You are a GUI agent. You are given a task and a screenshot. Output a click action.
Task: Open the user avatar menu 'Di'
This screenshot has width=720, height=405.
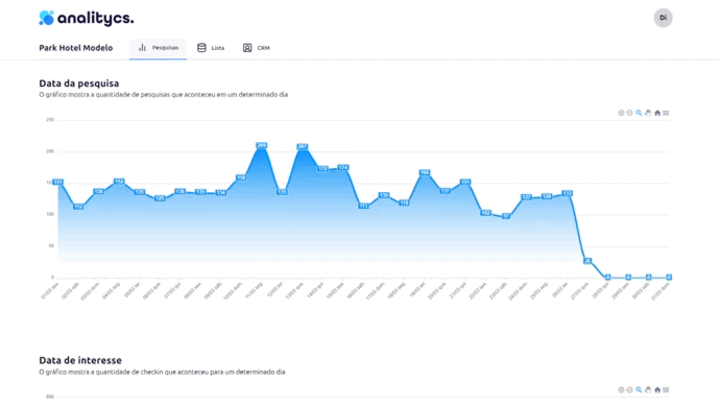point(662,18)
